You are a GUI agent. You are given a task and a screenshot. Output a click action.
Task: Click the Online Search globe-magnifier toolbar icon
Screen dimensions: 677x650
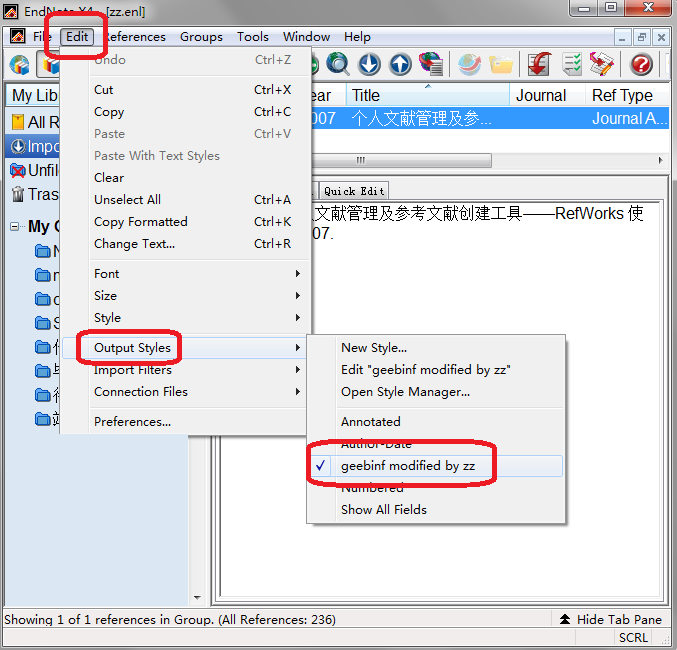(338, 64)
